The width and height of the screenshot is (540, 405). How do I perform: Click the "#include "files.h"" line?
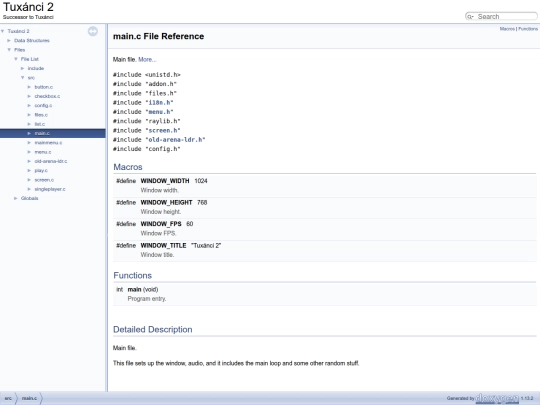[x=145, y=93]
